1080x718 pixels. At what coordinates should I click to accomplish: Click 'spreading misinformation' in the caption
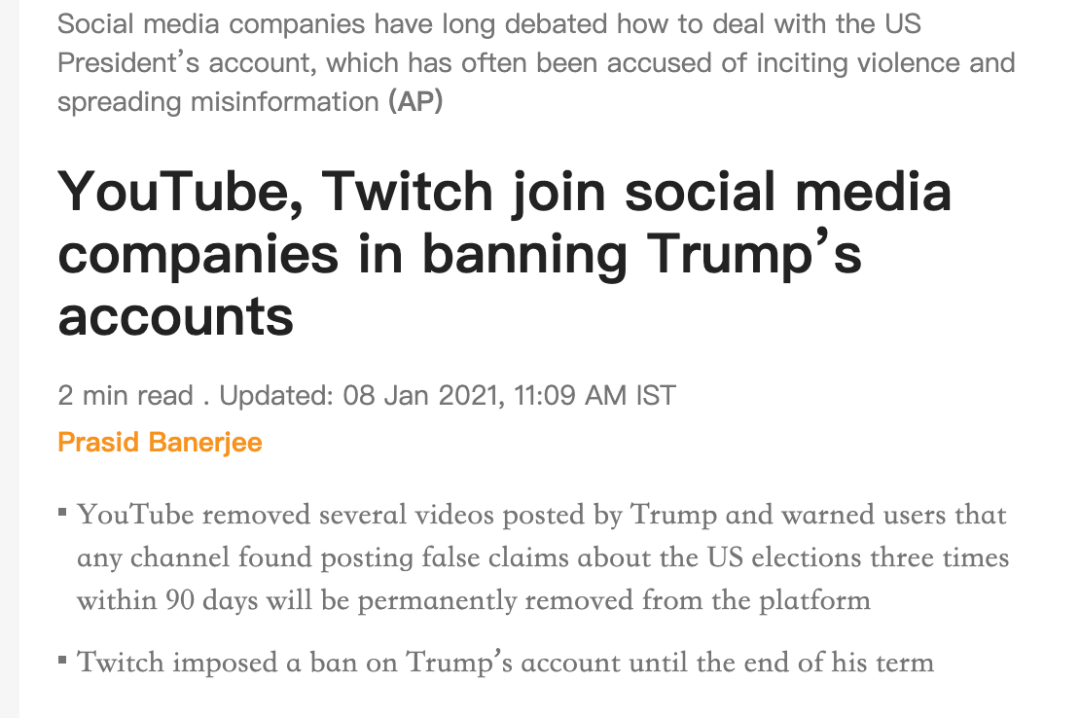click(x=218, y=102)
